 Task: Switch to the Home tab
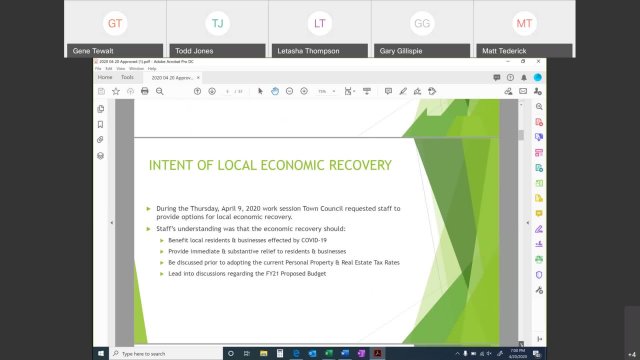[105, 77]
